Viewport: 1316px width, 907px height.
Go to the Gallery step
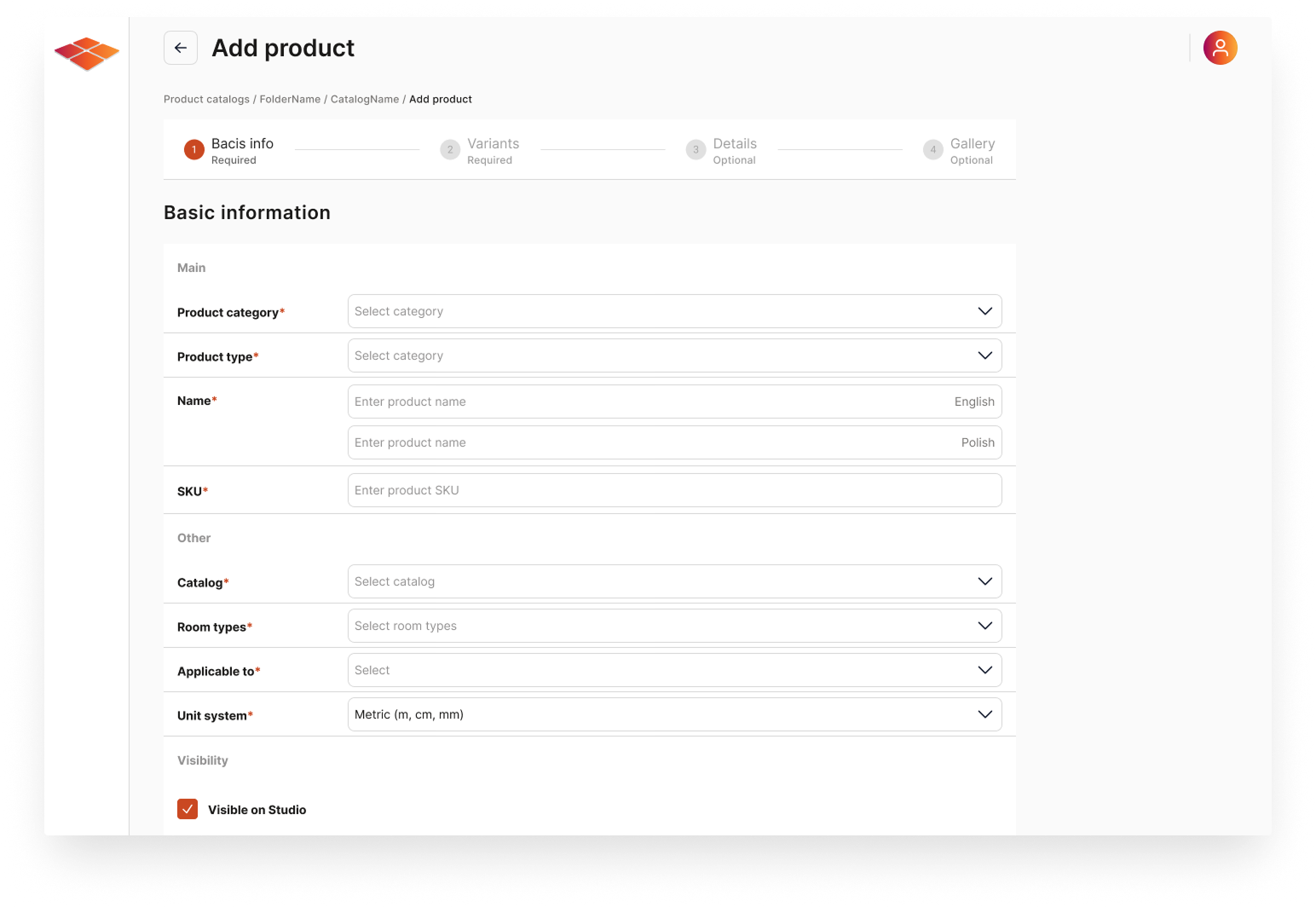(973, 143)
